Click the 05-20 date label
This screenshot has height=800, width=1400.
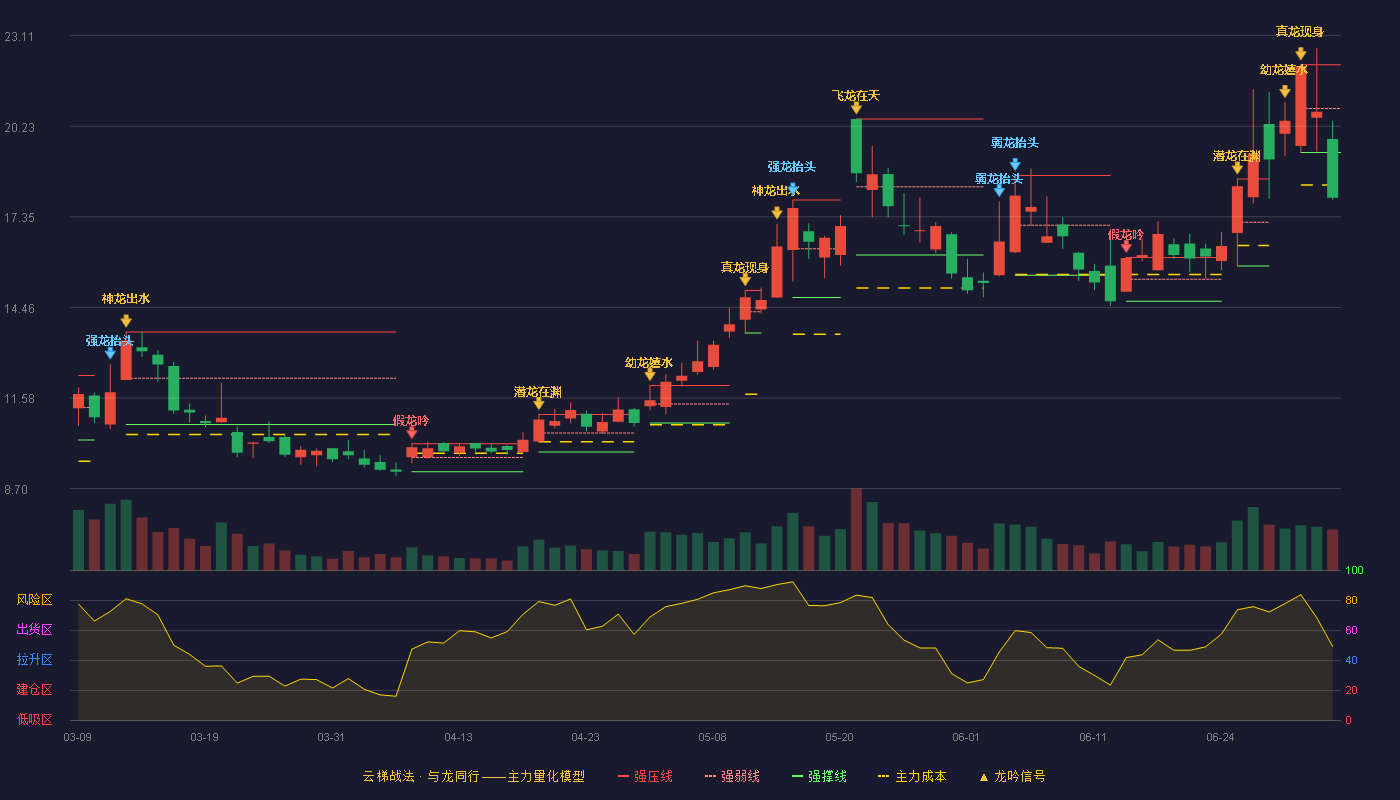click(840, 737)
